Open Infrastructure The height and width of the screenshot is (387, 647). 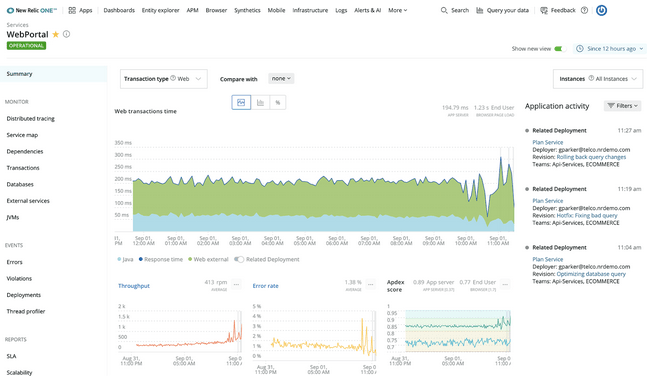tap(310, 10)
